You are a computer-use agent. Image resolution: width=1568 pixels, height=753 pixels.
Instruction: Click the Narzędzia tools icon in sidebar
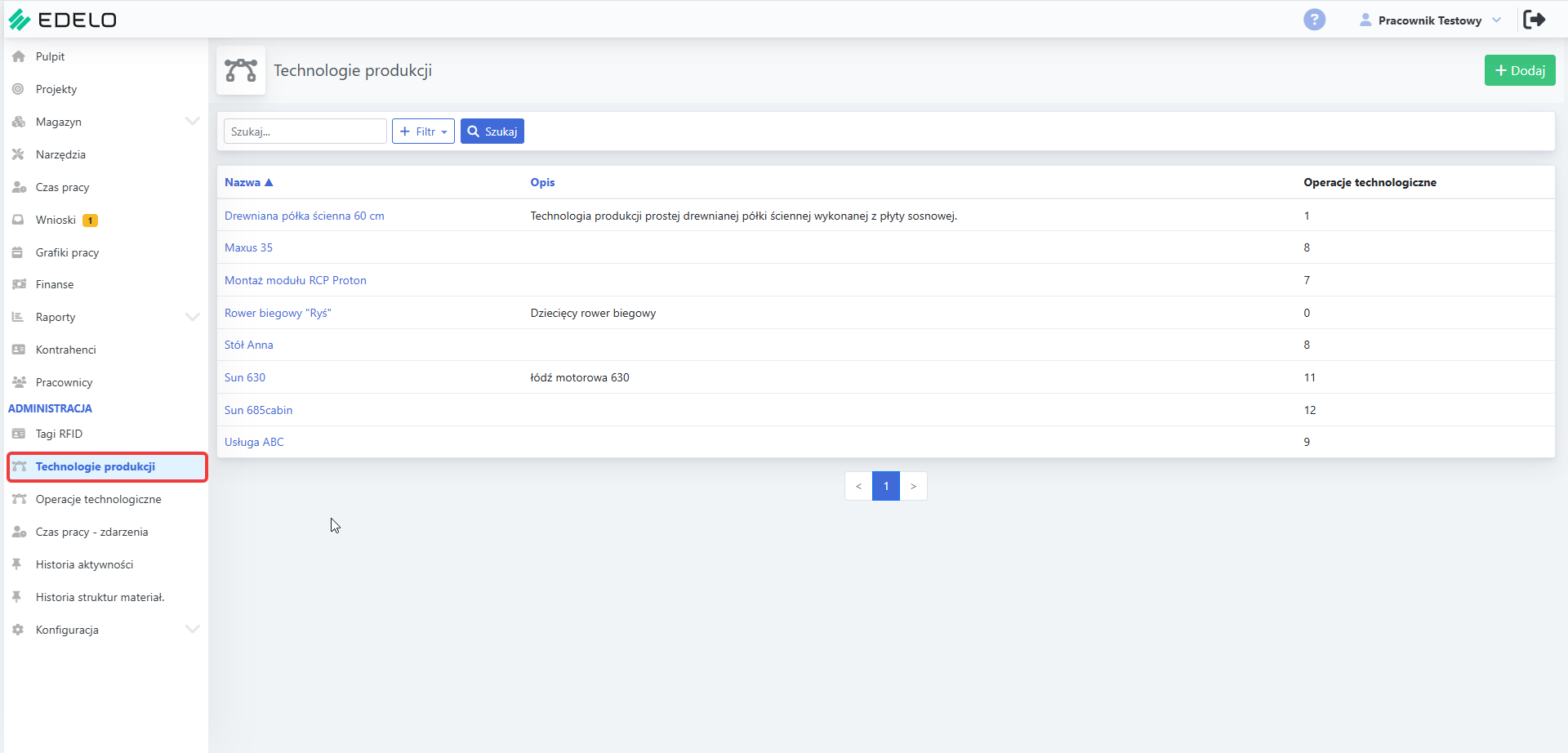pyautogui.click(x=18, y=154)
